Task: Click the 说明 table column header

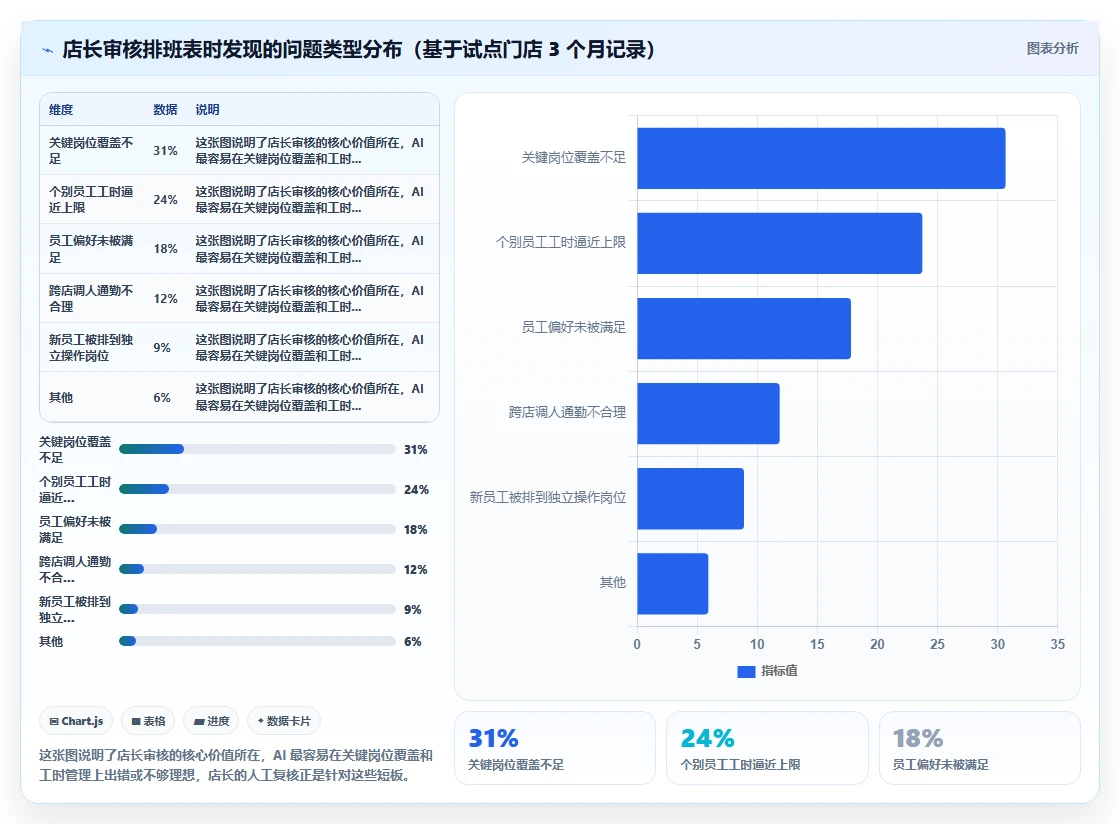Action: pyautogui.click(x=207, y=109)
